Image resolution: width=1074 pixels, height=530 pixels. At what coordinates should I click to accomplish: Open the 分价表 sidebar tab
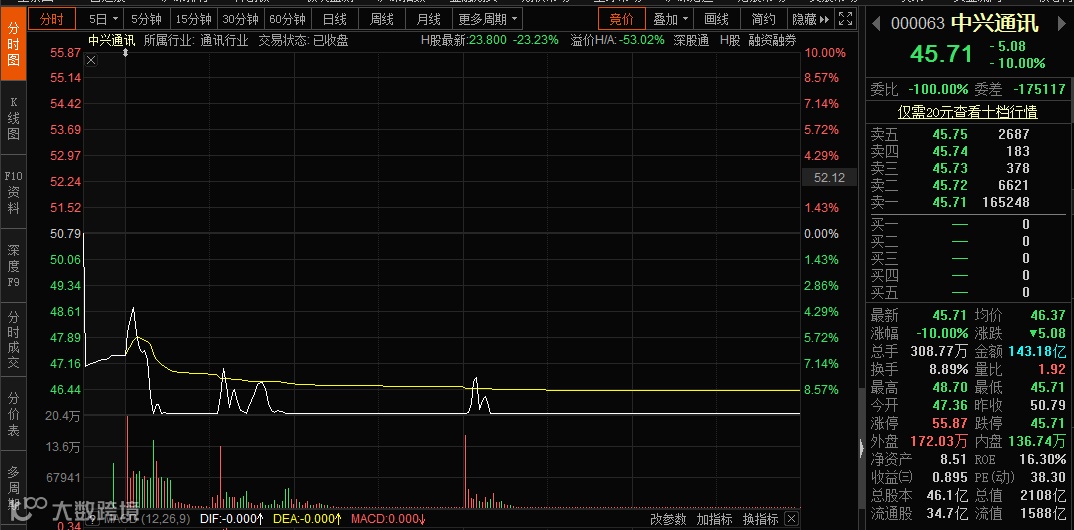pos(13,414)
